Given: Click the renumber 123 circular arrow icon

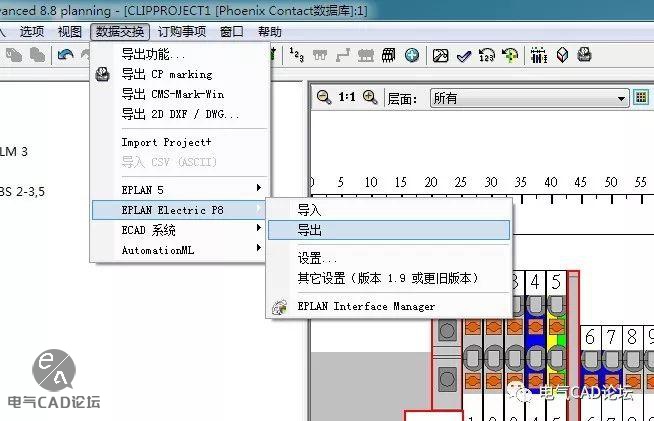Looking at the screenshot, I should pos(486,55).
